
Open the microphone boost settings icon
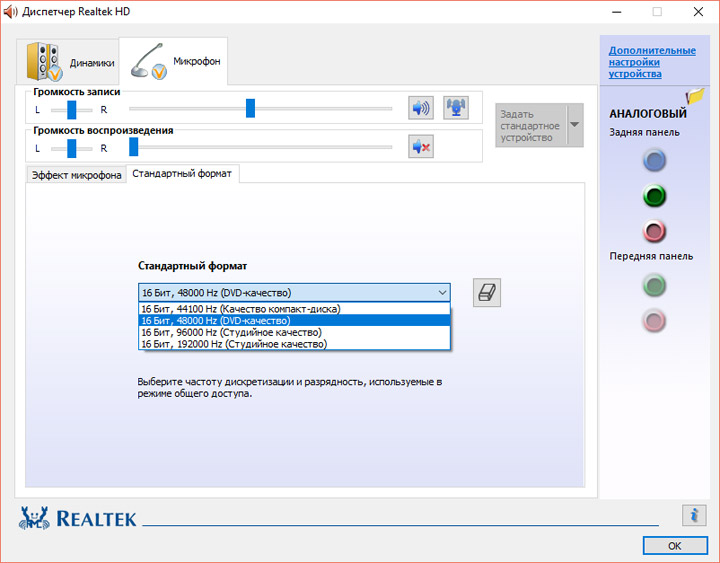click(456, 108)
